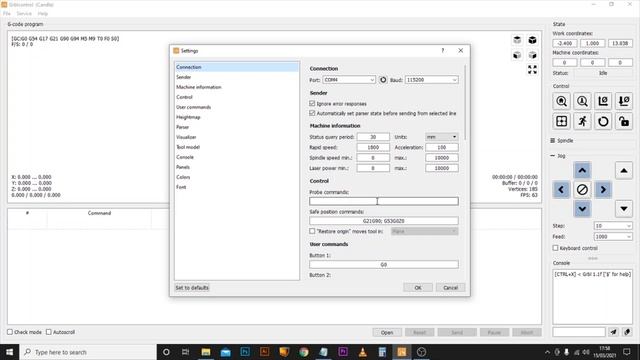The image size is (640, 360).
Task: Open the Jog Feed dropdown
Action: [613, 237]
